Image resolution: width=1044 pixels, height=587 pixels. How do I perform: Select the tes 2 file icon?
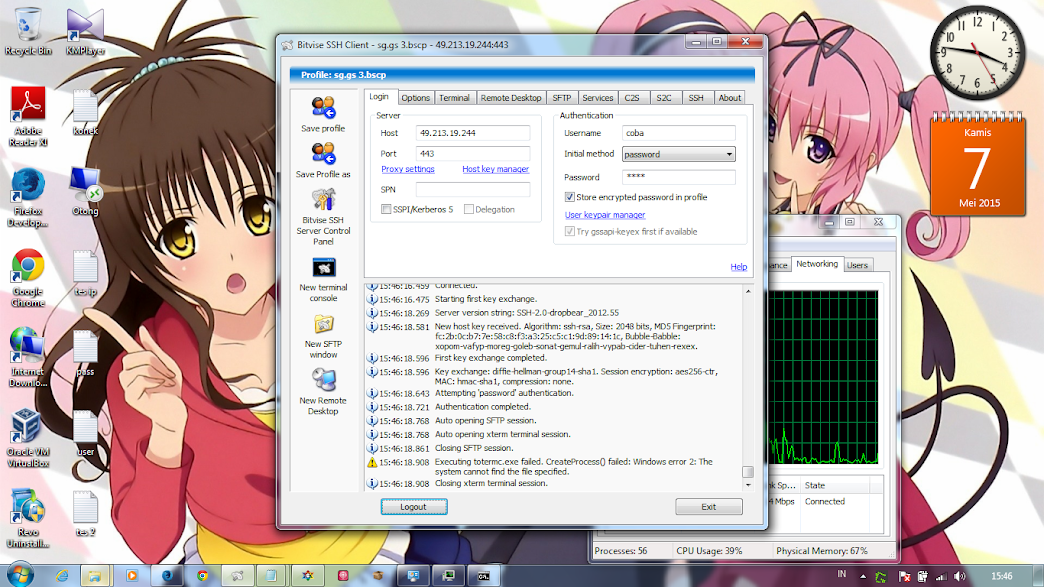85,514
